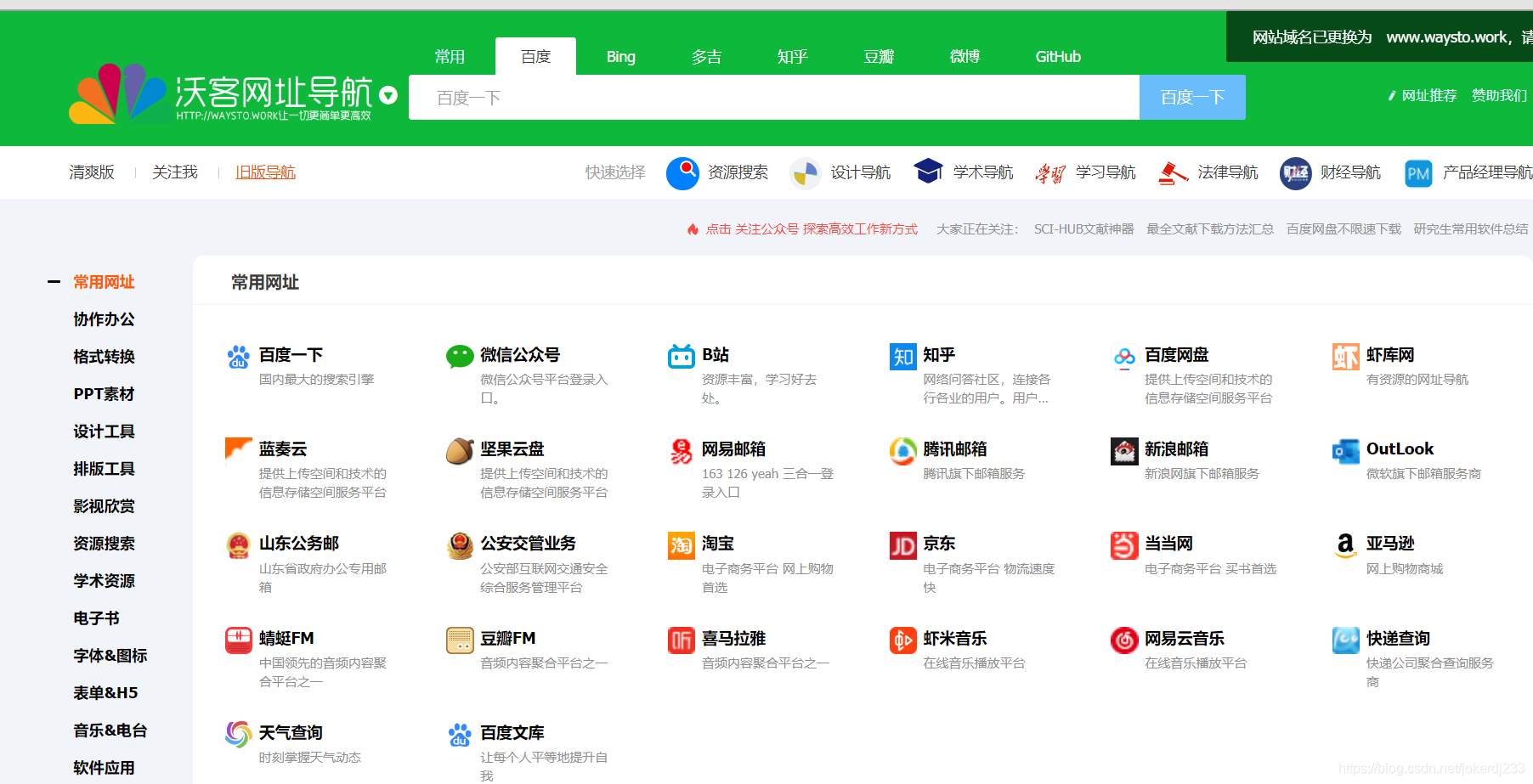Viewport: 1533px width, 784px height.
Task: Select 格式转换 in the sidebar
Action: tap(104, 357)
